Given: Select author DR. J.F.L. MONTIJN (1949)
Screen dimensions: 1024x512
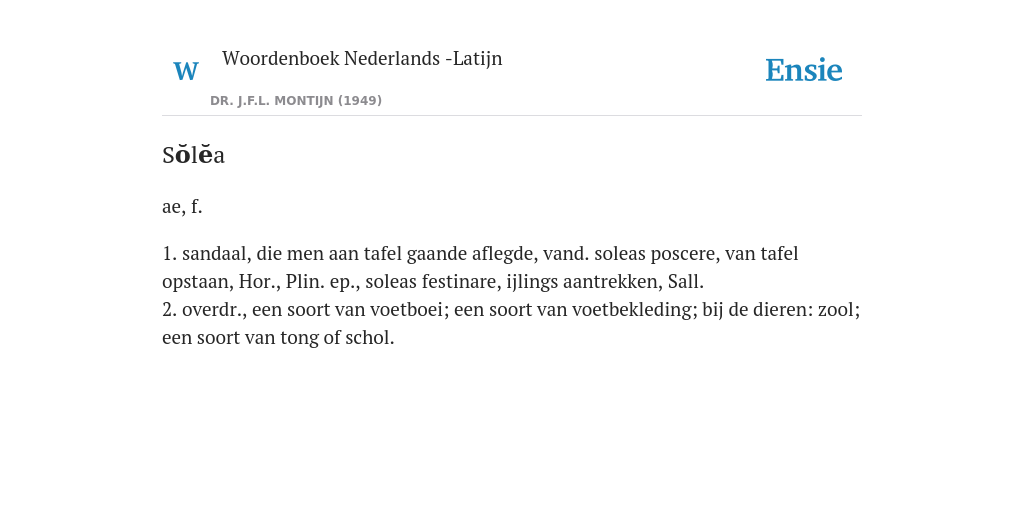Looking at the screenshot, I should (296, 101).
